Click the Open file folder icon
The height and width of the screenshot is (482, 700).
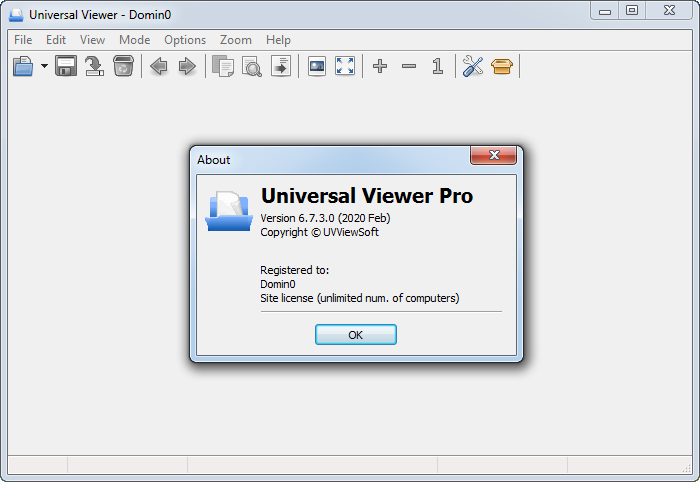coord(23,66)
